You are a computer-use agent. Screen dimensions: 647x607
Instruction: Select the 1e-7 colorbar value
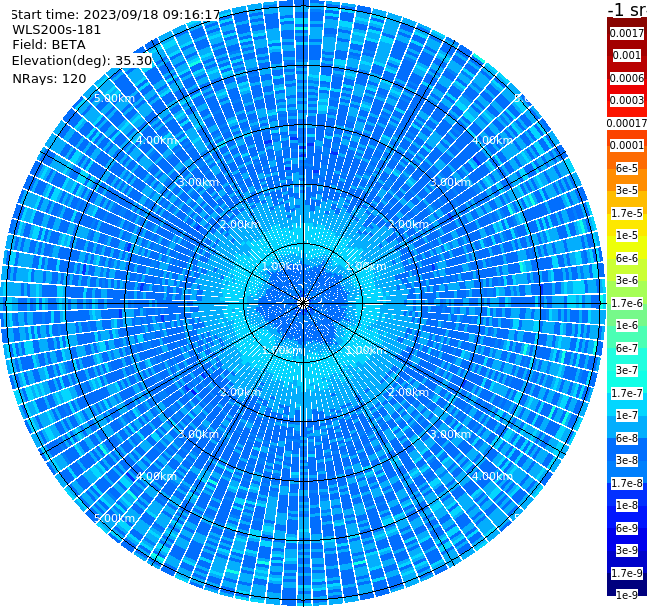tap(627, 415)
